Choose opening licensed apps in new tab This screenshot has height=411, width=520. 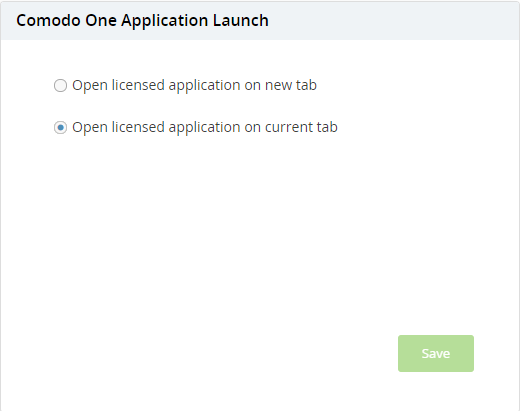point(60,85)
